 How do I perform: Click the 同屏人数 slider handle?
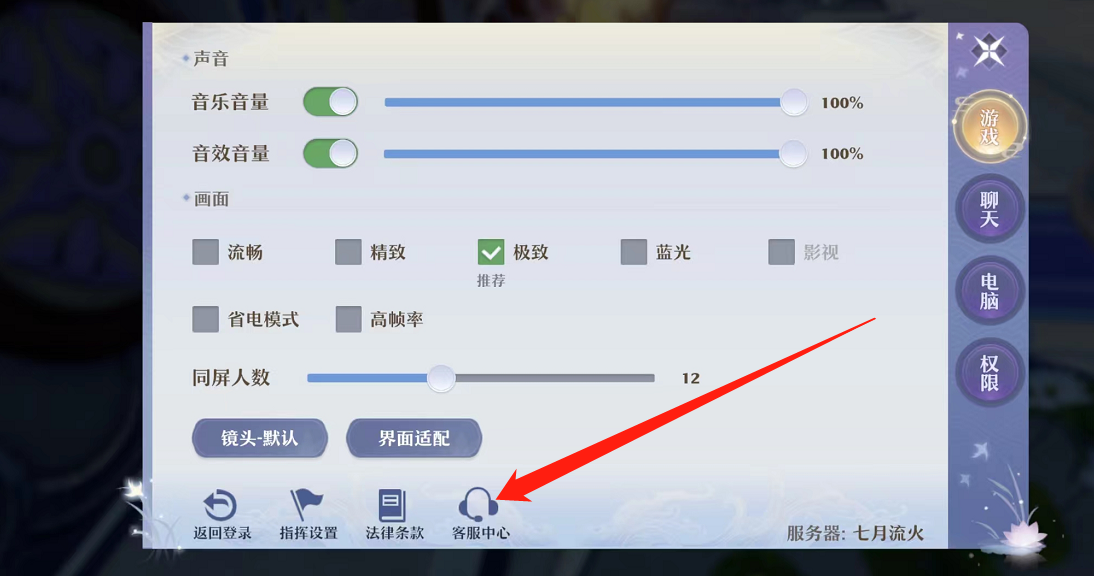[x=441, y=378]
